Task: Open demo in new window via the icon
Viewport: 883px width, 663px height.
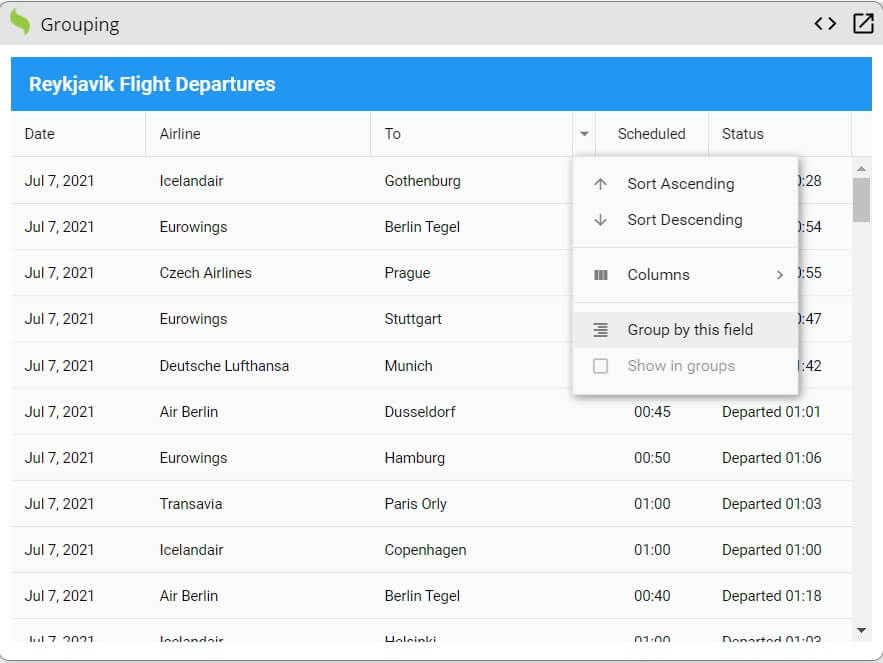Action: tap(861, 22)
